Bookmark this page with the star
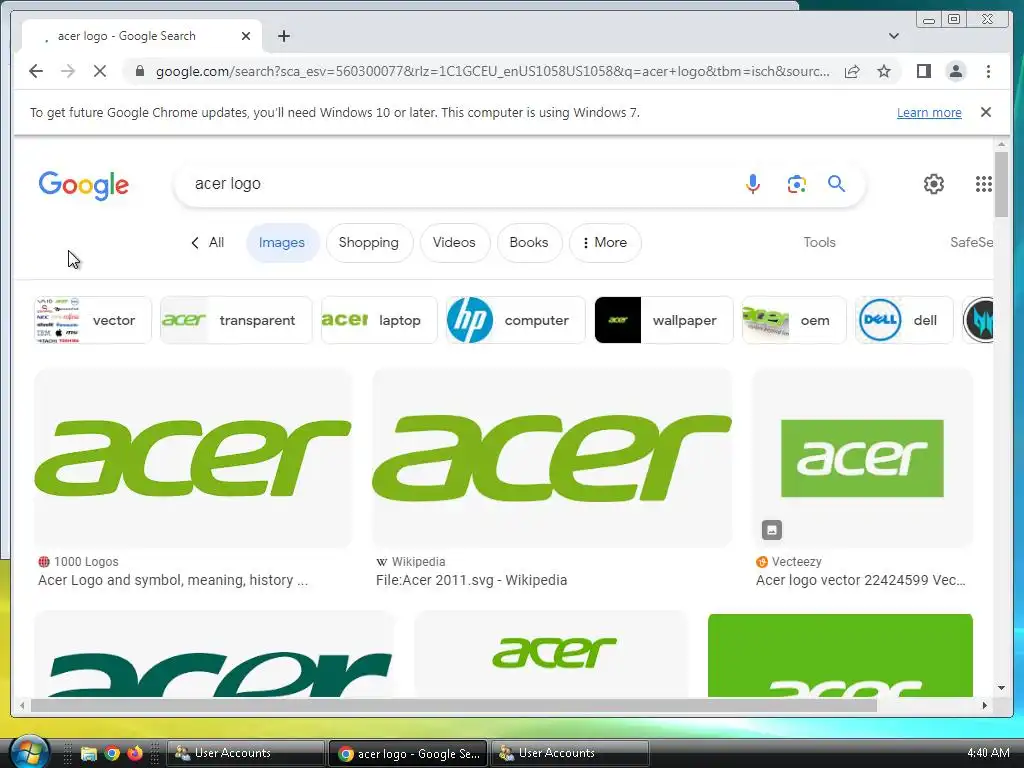 [x=884, y=71]
